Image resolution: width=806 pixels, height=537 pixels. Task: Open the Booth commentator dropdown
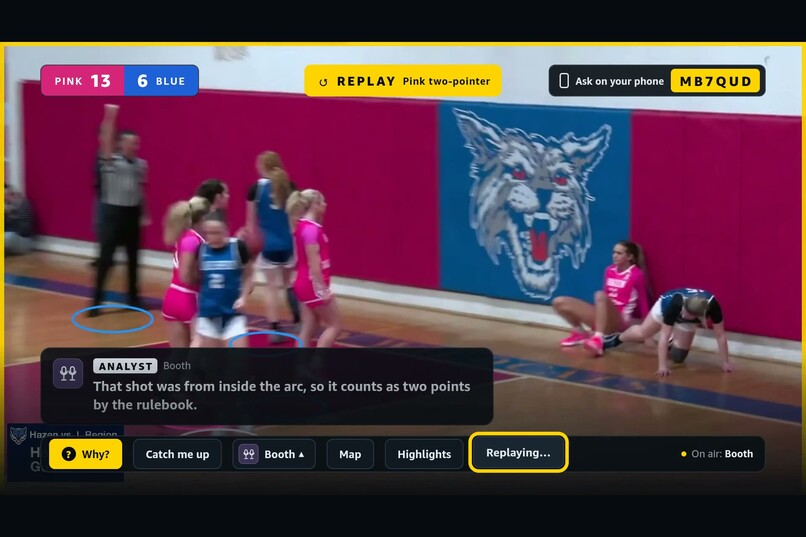(x=274, y=454)
